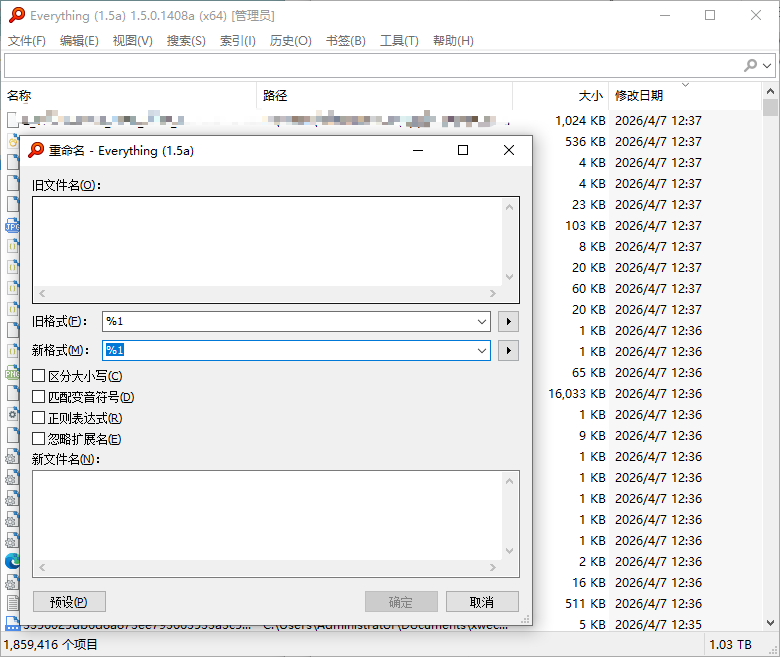Open the 索引(I) menu
The height and width of the screenshot is (657, 780).
coord(238,41)
